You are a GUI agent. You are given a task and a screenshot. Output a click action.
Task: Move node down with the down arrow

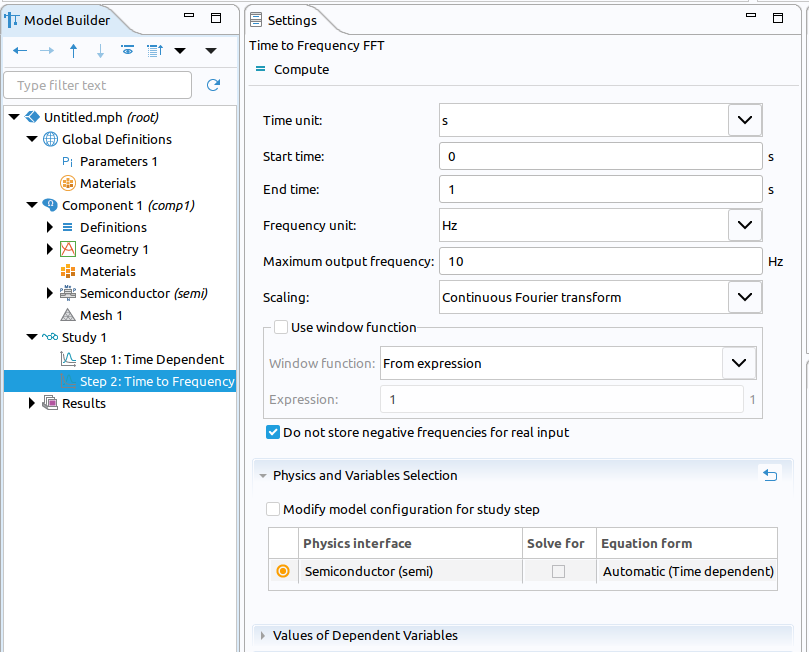pos(100,51)
